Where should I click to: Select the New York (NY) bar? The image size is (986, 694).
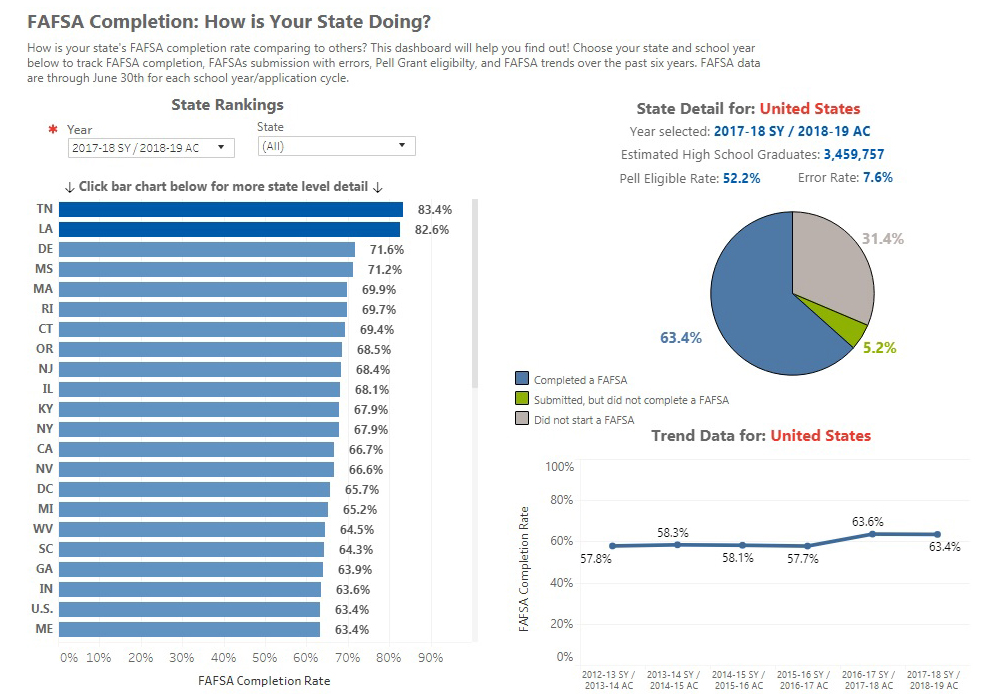[x=199, y=429]
